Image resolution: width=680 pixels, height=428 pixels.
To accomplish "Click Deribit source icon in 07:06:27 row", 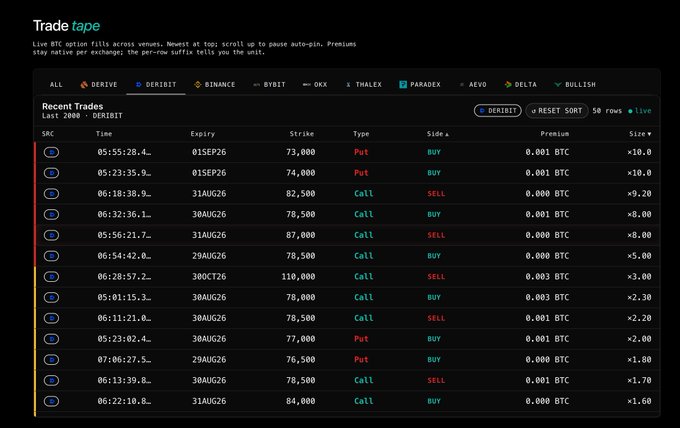I will click(51, 360).
